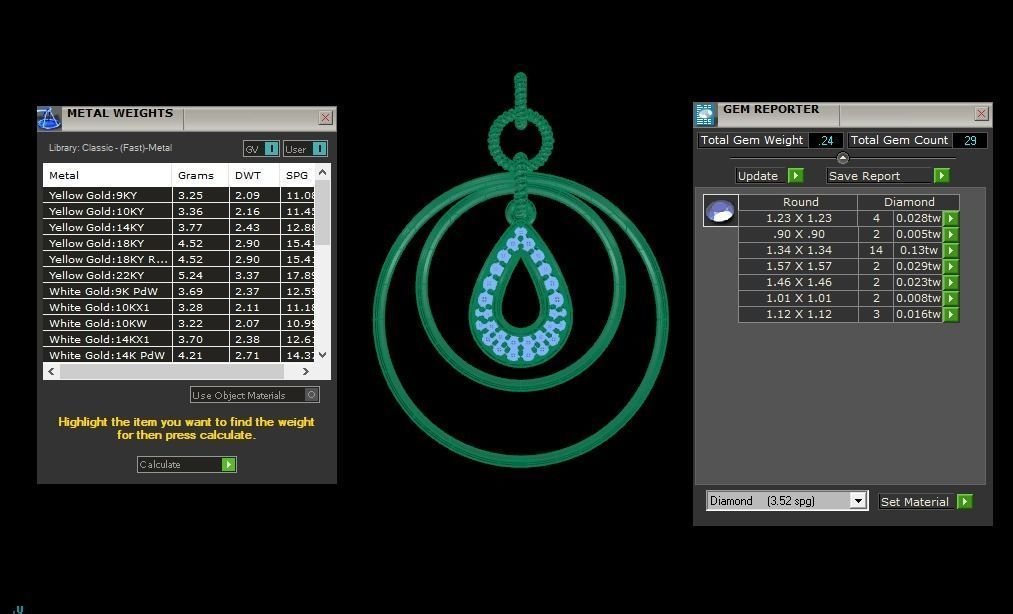Viewport: 1013px width, 614px height.
Task: Select White Gold:14K PdW row
Action: [x=179, y=355]
